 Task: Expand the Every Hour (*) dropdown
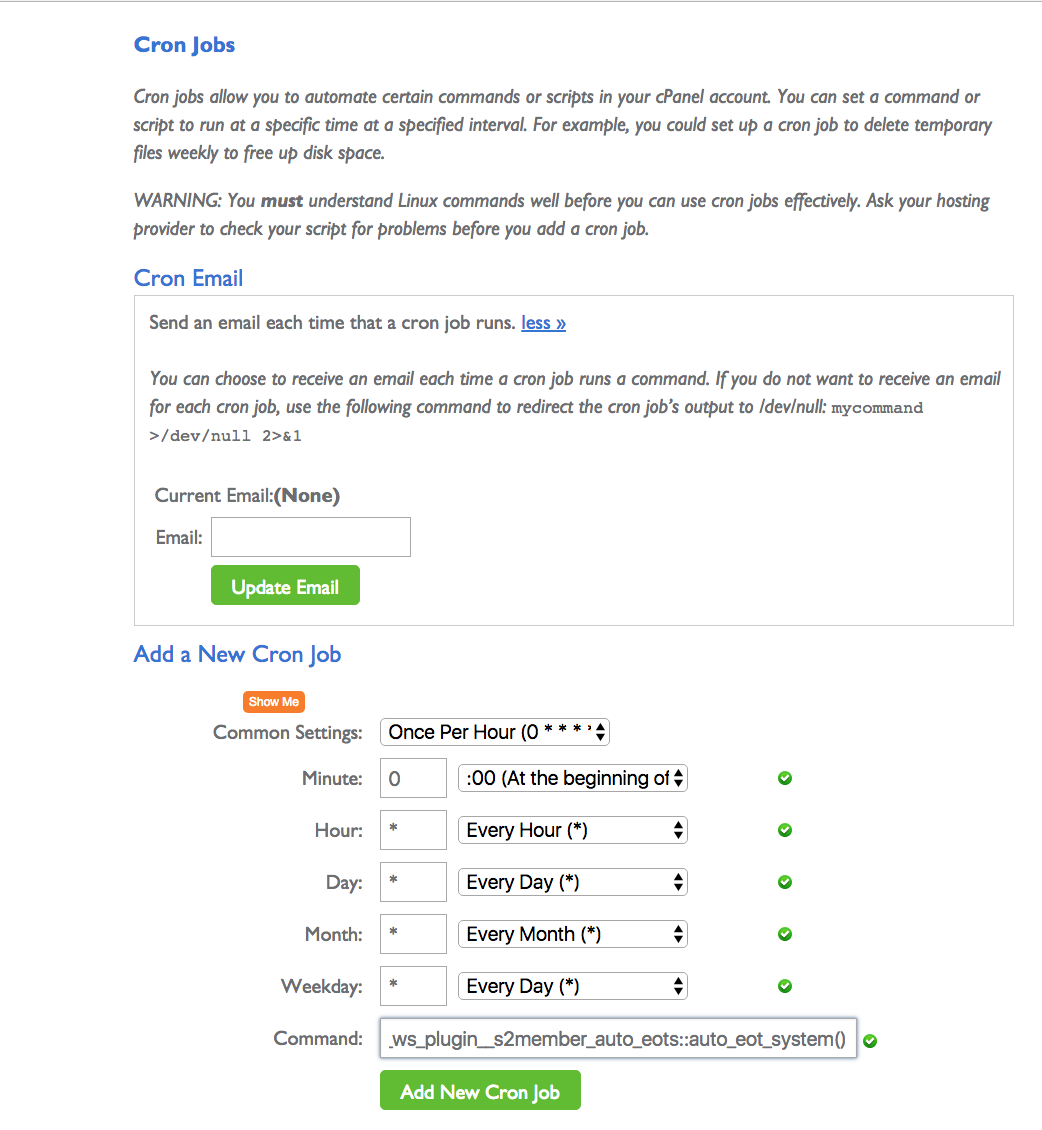pos(573,830)
